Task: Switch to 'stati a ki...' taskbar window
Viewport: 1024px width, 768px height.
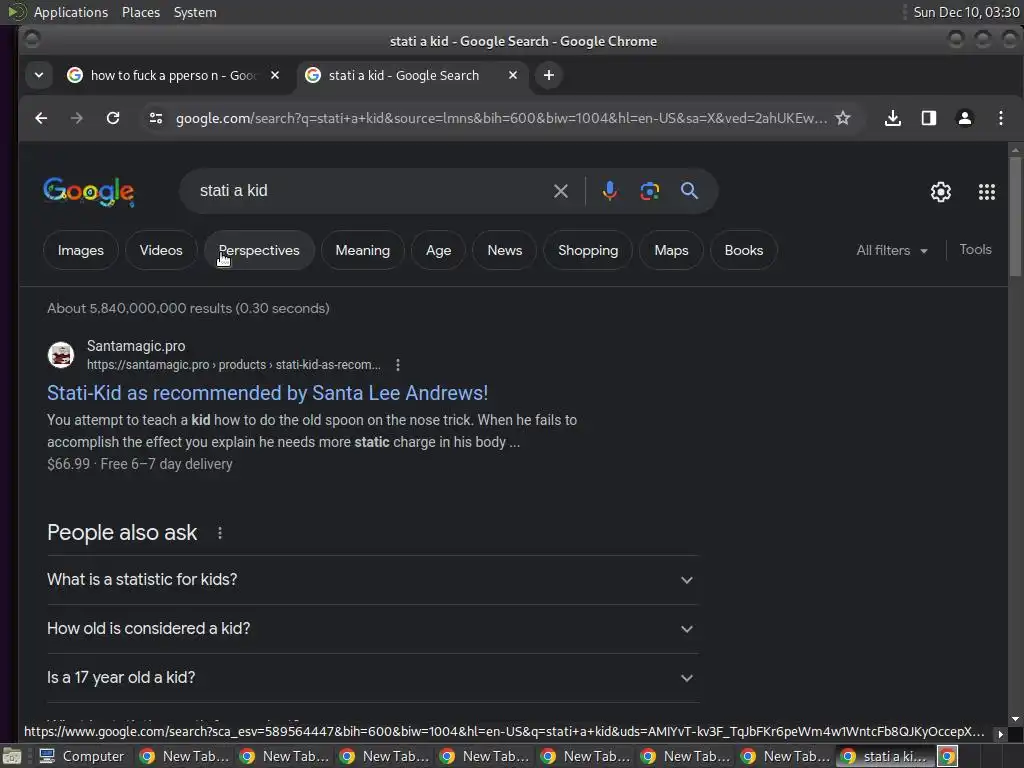Action: (886, 756)
